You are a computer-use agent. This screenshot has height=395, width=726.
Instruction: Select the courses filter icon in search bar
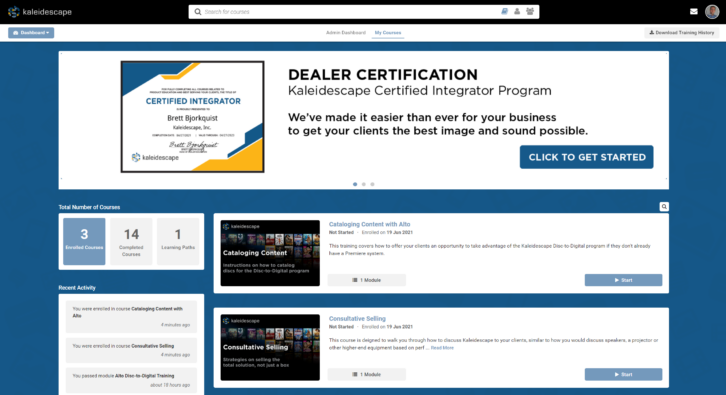[x=504, y=12]
